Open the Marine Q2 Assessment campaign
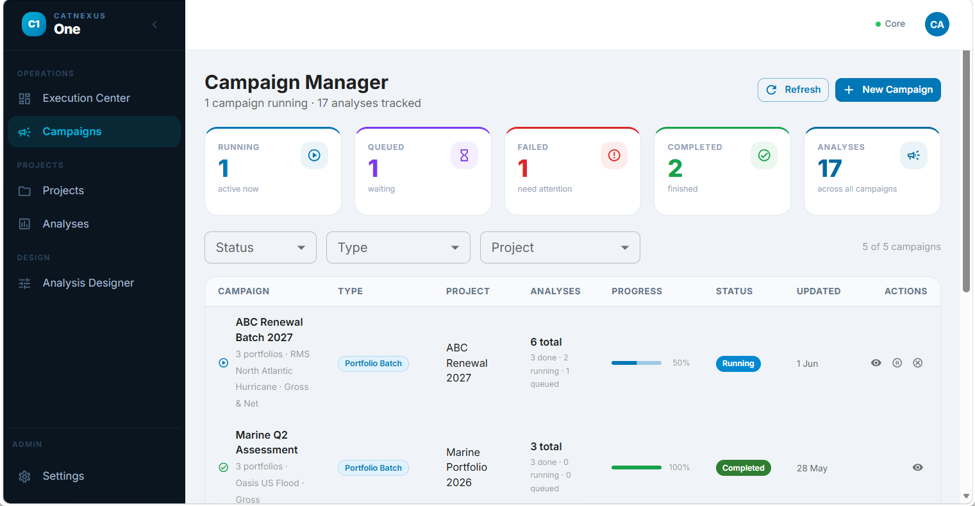 pyautogui.click(x=266, y=442)
